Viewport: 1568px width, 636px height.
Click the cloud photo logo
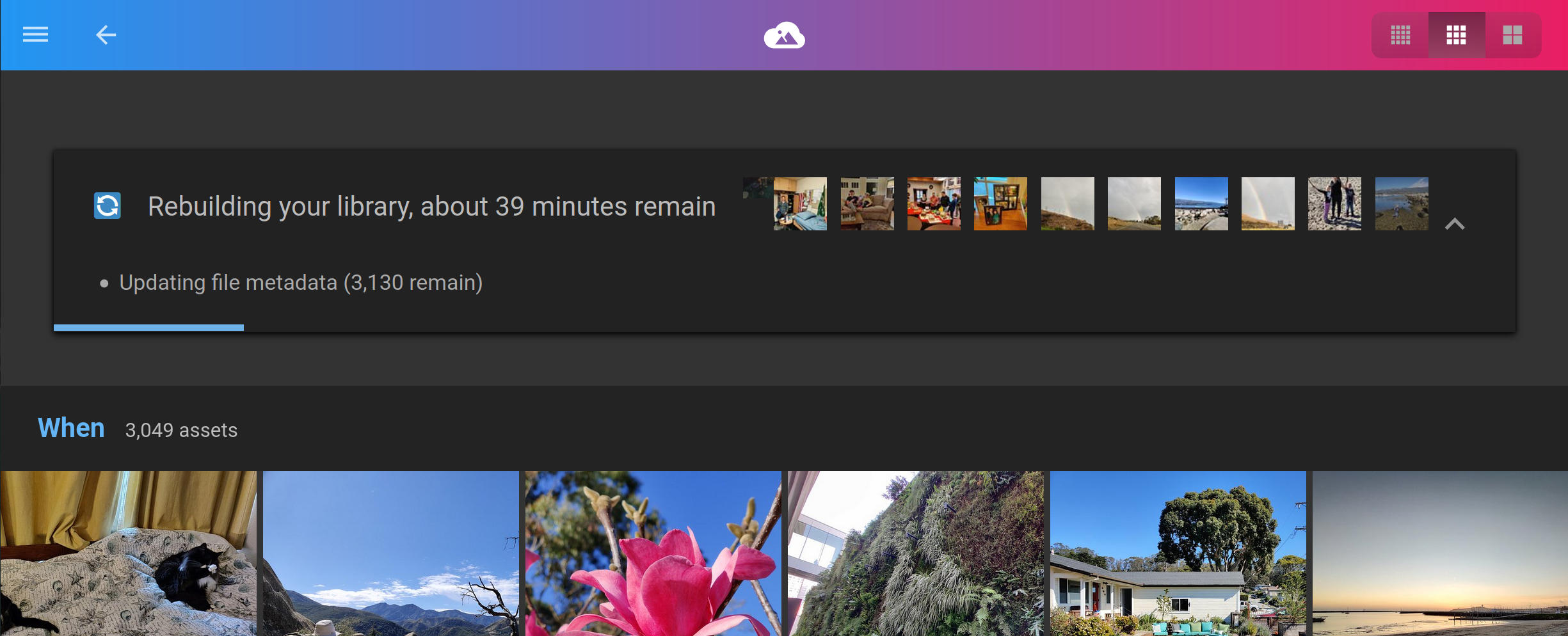784,35
